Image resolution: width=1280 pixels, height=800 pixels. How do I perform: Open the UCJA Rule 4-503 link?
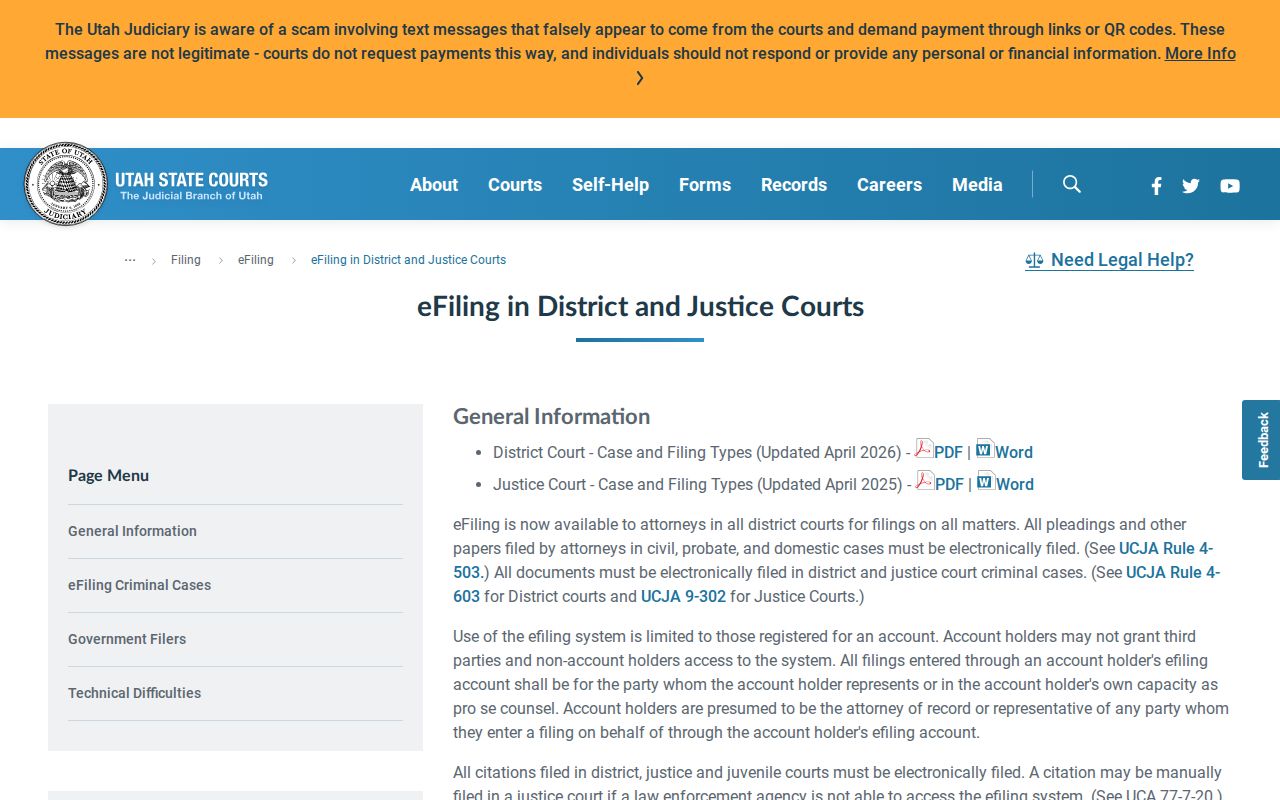[1166, 548]
